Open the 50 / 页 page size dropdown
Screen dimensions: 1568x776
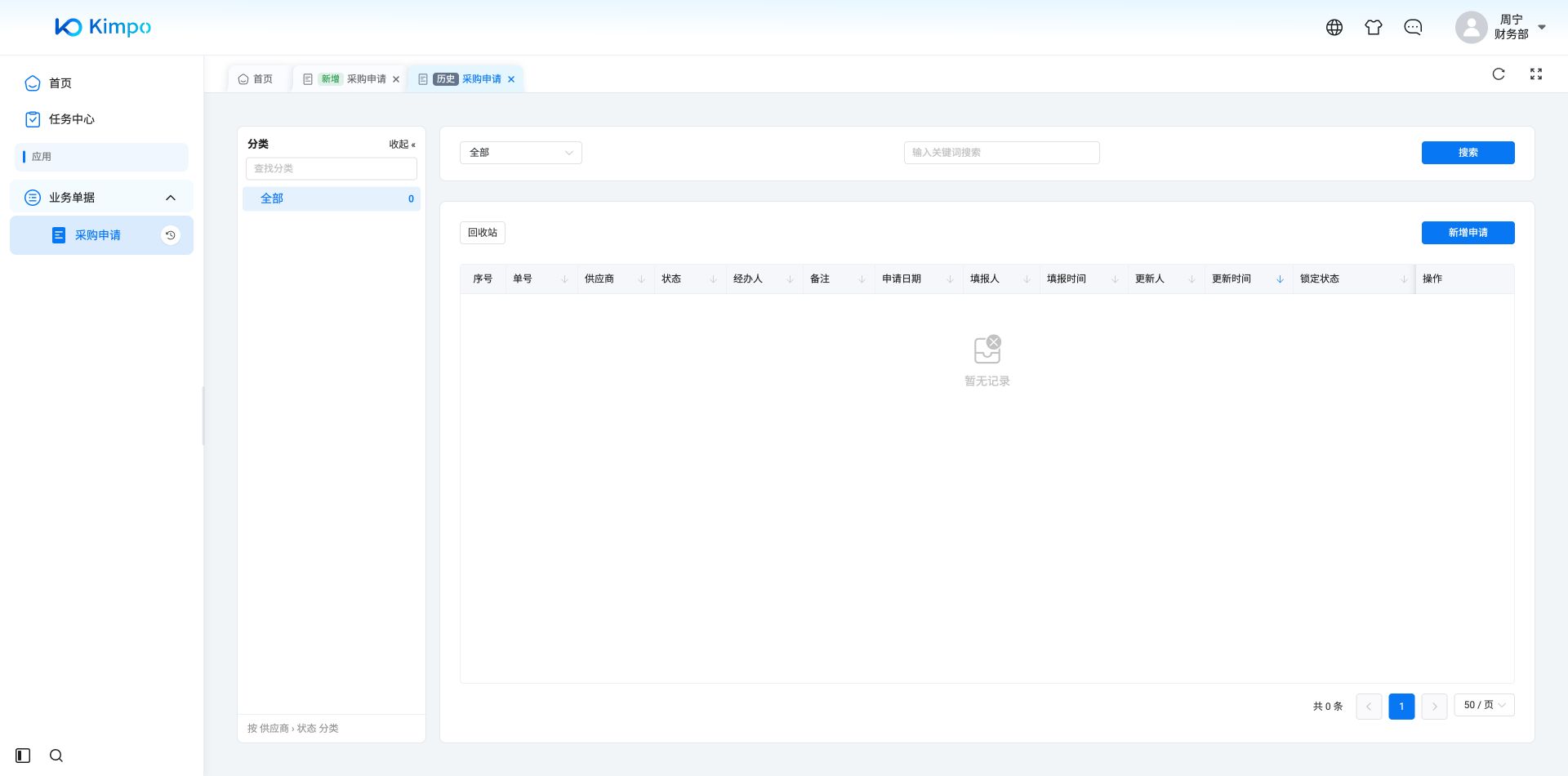[x=1485, y=705]
